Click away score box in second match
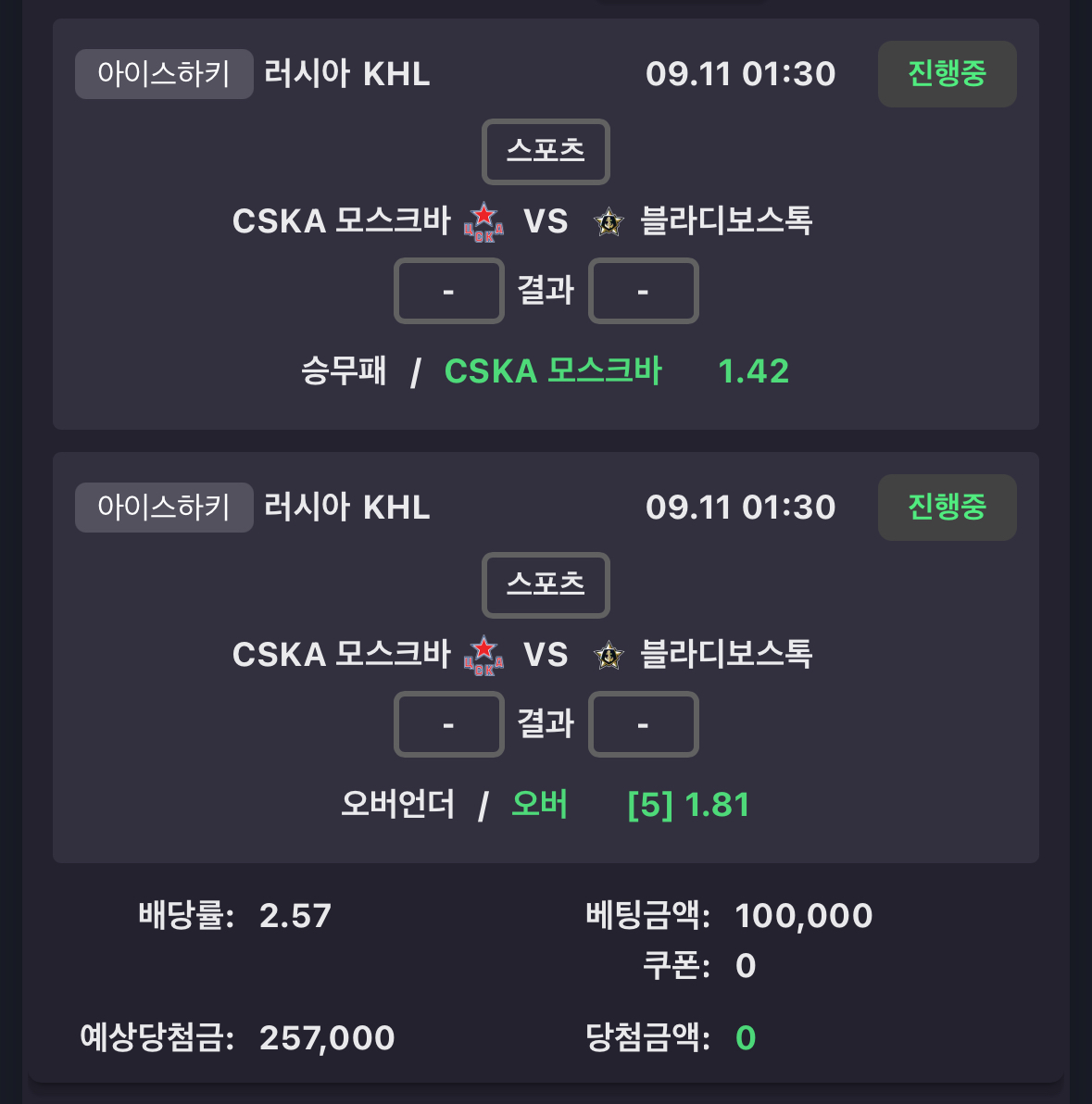1092x1104 pixels. 643,724
